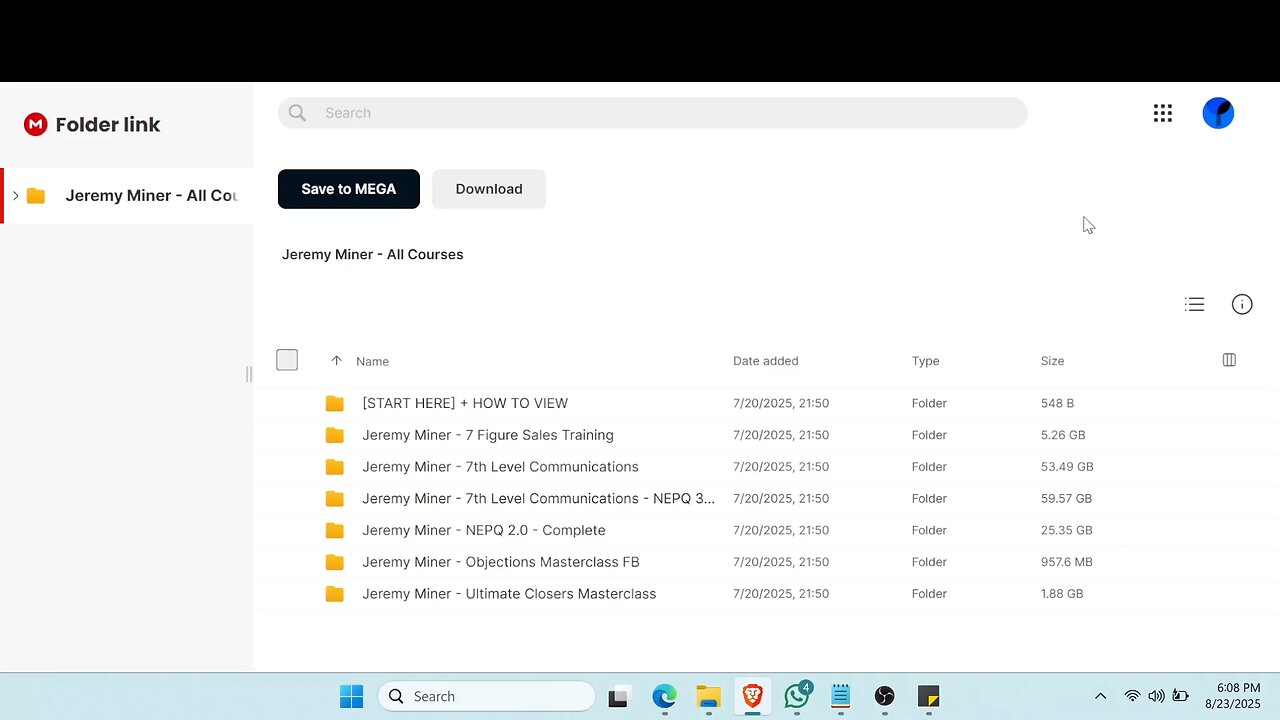Click folder icon for Objections Masterclass FB
The width and height of the screenshot is (1280, 720).
point(335,562)
